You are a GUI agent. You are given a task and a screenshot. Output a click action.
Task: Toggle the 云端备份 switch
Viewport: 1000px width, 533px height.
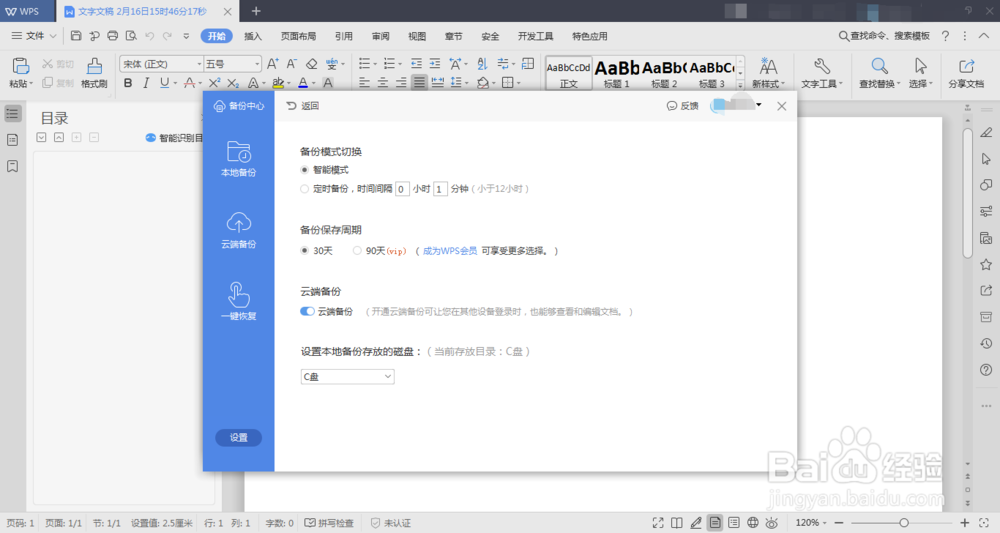307,311
